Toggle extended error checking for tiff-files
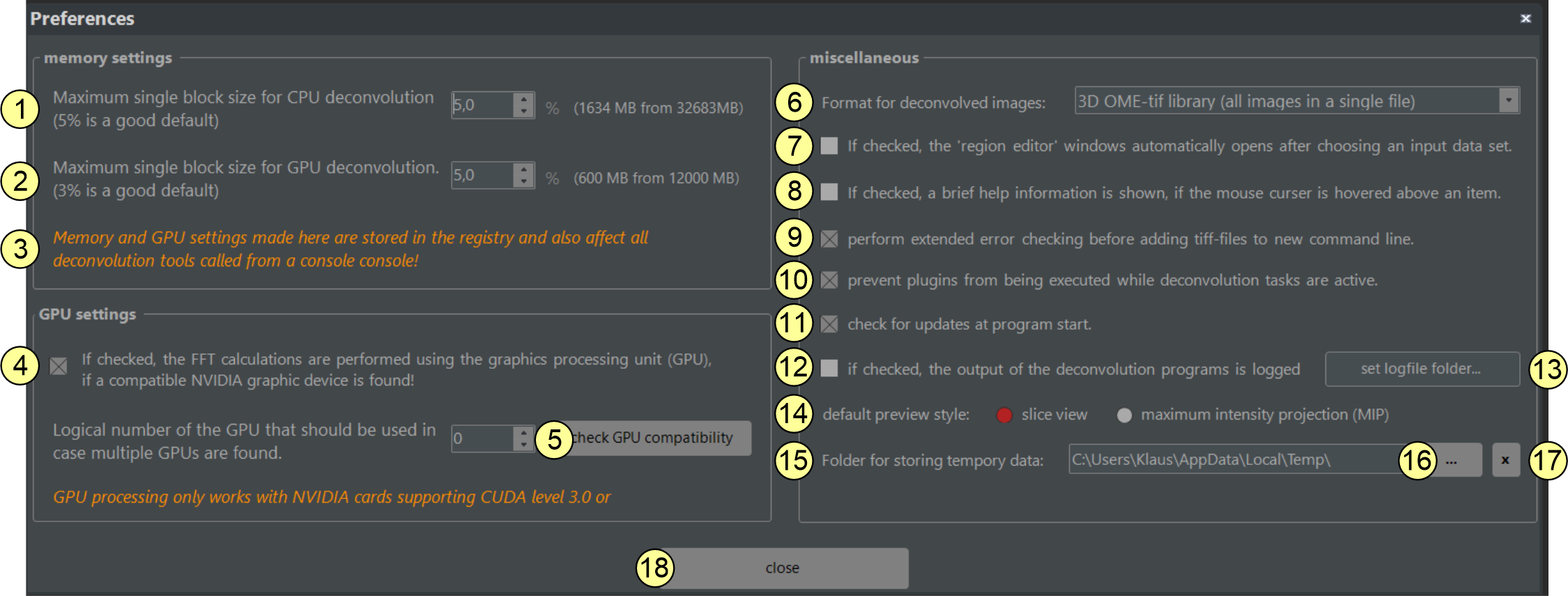The width and height of the screenshot is (1568, 596). (829, 239)
